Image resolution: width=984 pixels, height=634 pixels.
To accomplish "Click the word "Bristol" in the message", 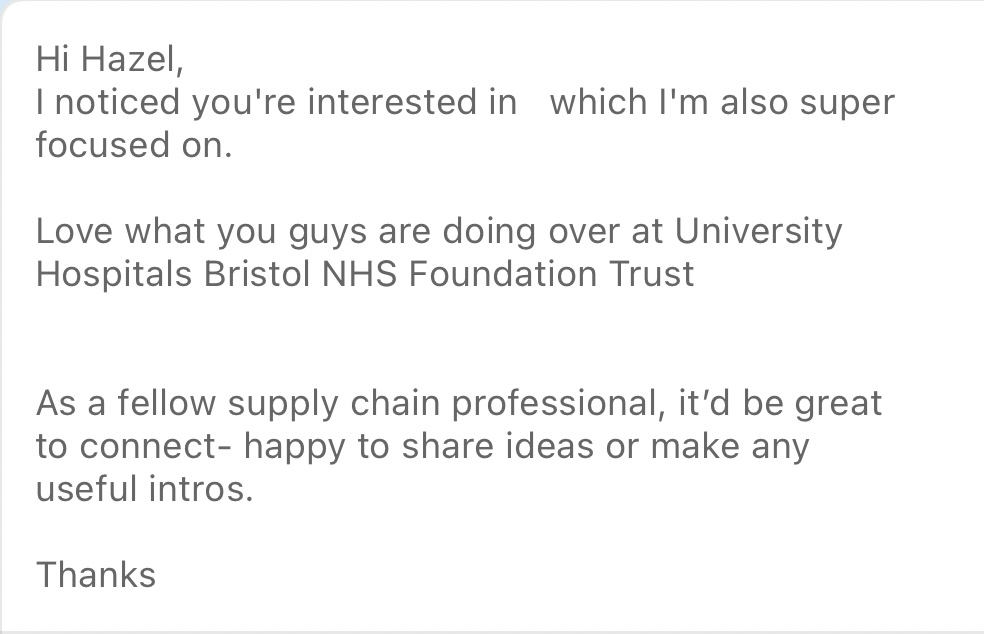I will (x=257, y=274).
